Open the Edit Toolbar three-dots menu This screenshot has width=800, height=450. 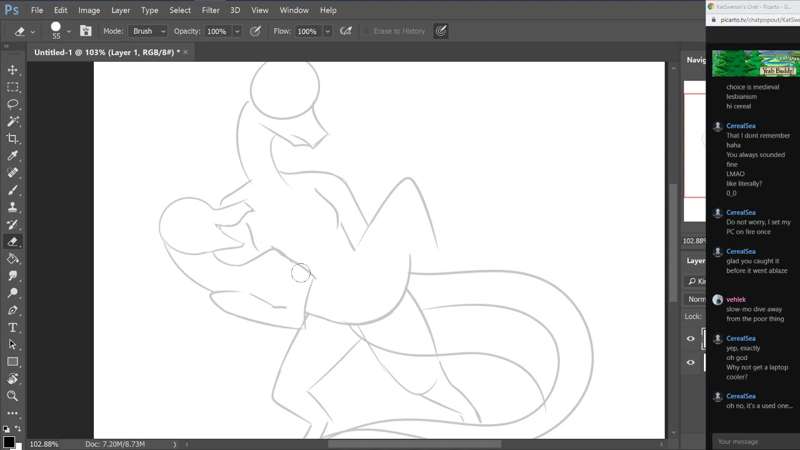coord(13,413)
